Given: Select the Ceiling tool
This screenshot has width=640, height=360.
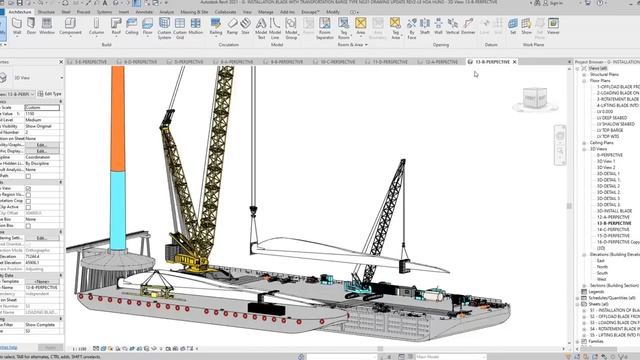Looking at the screenshot, I should [131, 27].
